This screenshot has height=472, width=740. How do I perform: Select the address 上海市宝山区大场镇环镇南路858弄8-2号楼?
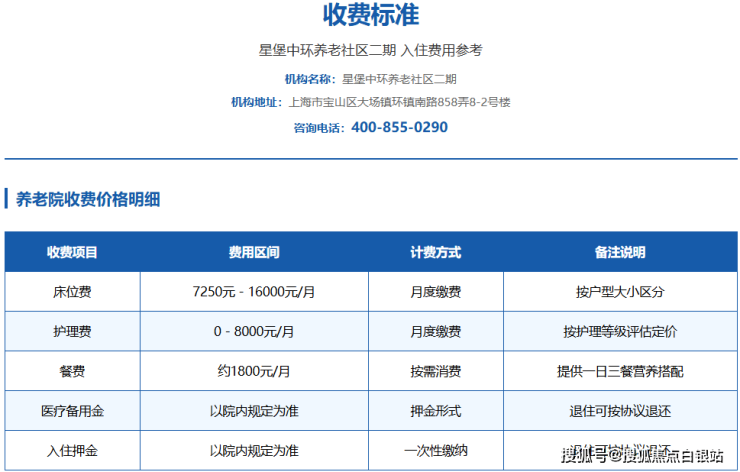[x=399, y=102]
